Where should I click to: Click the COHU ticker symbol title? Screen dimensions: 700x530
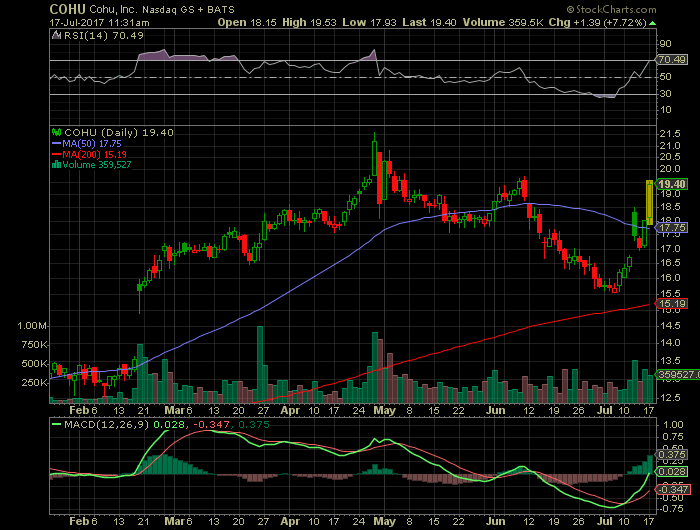click(67, 9)
